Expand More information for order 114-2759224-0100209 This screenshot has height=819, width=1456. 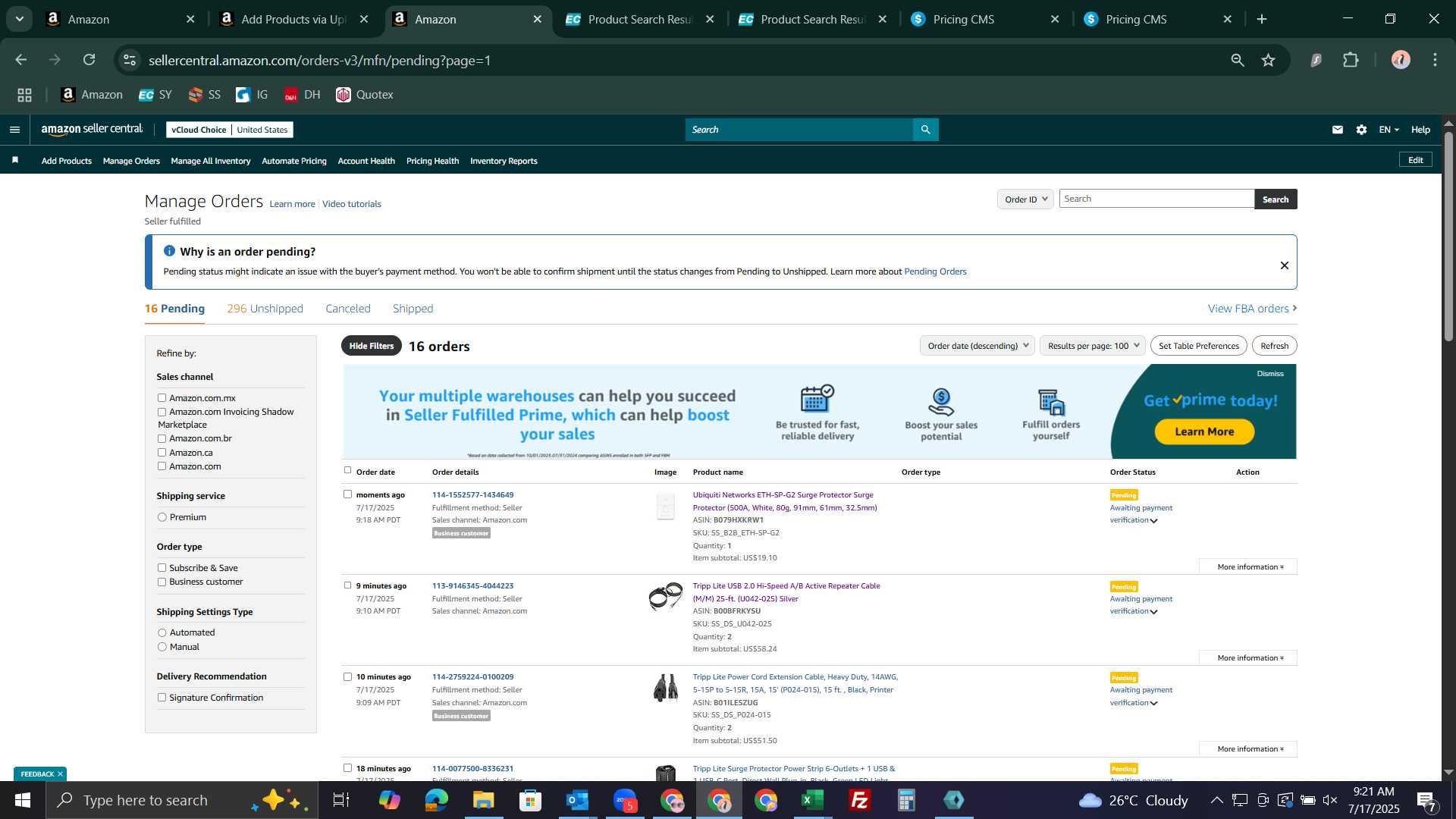pos(1248,749)
